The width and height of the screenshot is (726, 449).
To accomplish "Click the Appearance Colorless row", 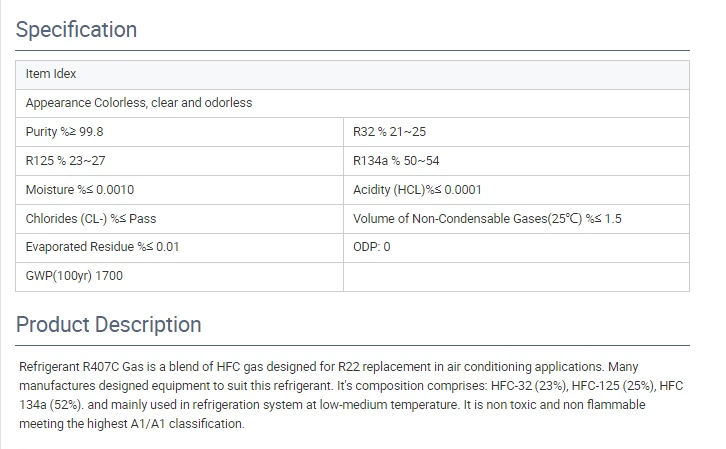I will tap(352, 103).
